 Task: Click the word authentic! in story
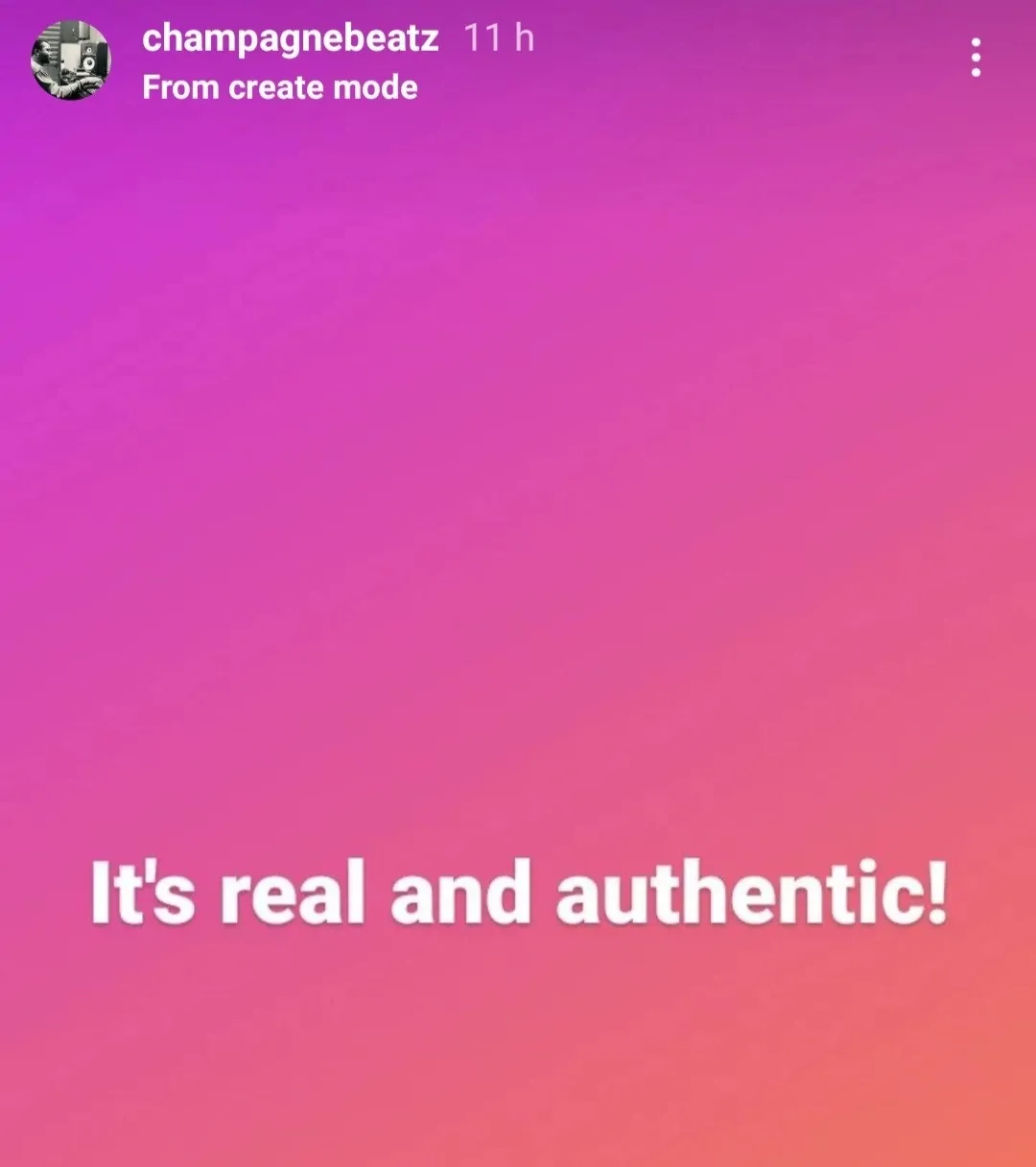(752, 893)
